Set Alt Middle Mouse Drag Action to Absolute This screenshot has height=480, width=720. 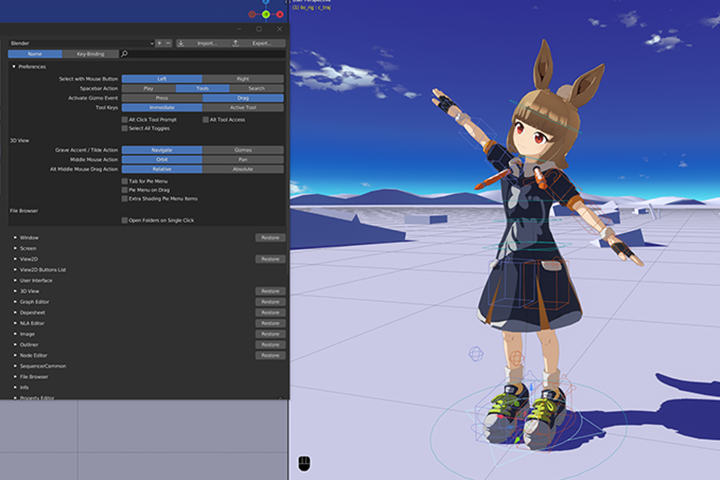point(243,169)
